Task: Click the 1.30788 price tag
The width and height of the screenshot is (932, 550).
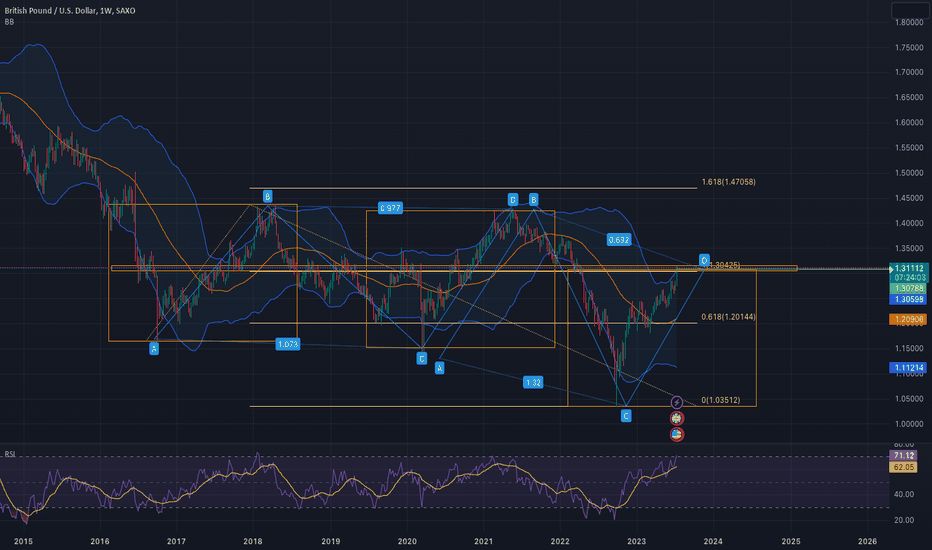Action: 908,288
